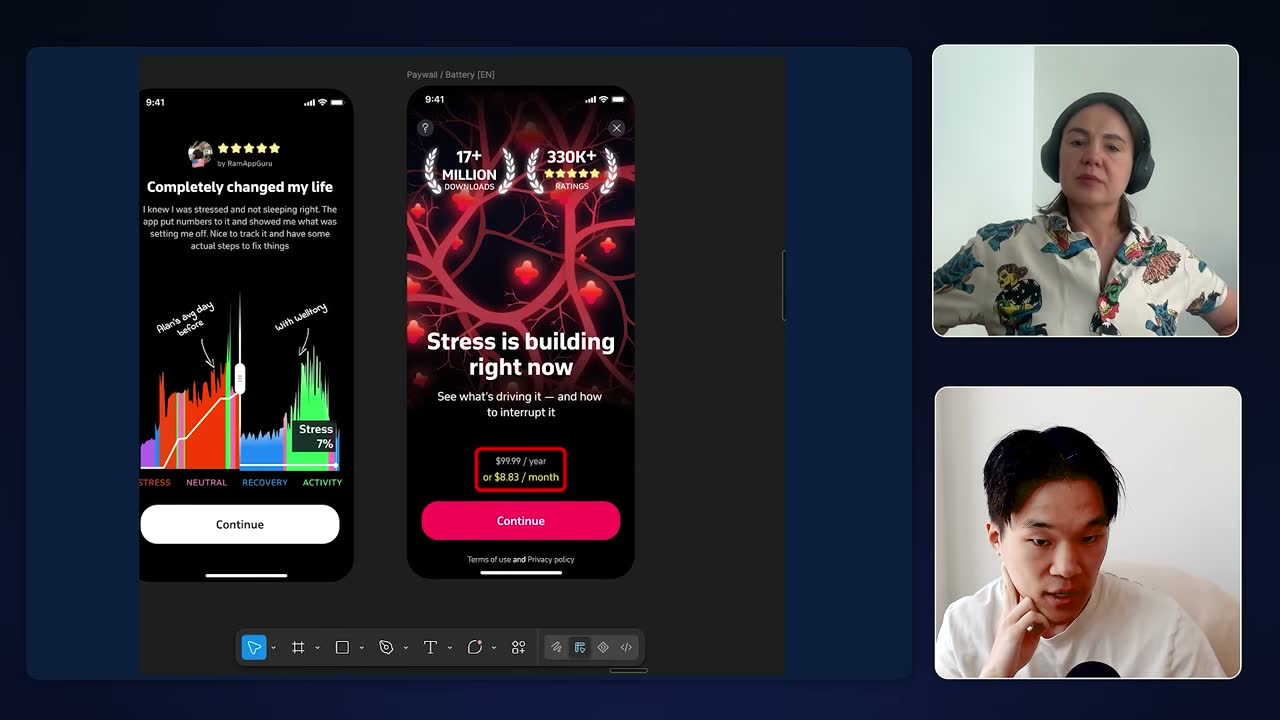The image size is (1280, 720).
Task: Expand the Move tool options arrow
Action: tap(273, 648)
